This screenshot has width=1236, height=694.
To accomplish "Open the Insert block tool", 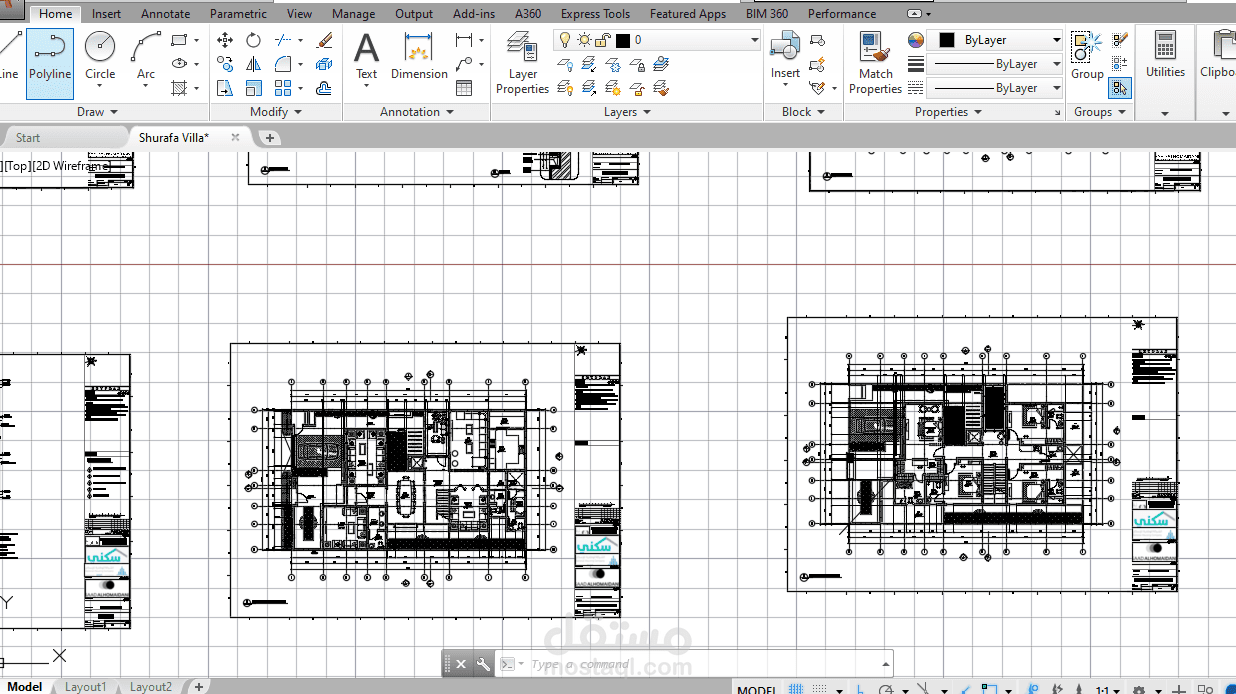I will click(785, 50).
